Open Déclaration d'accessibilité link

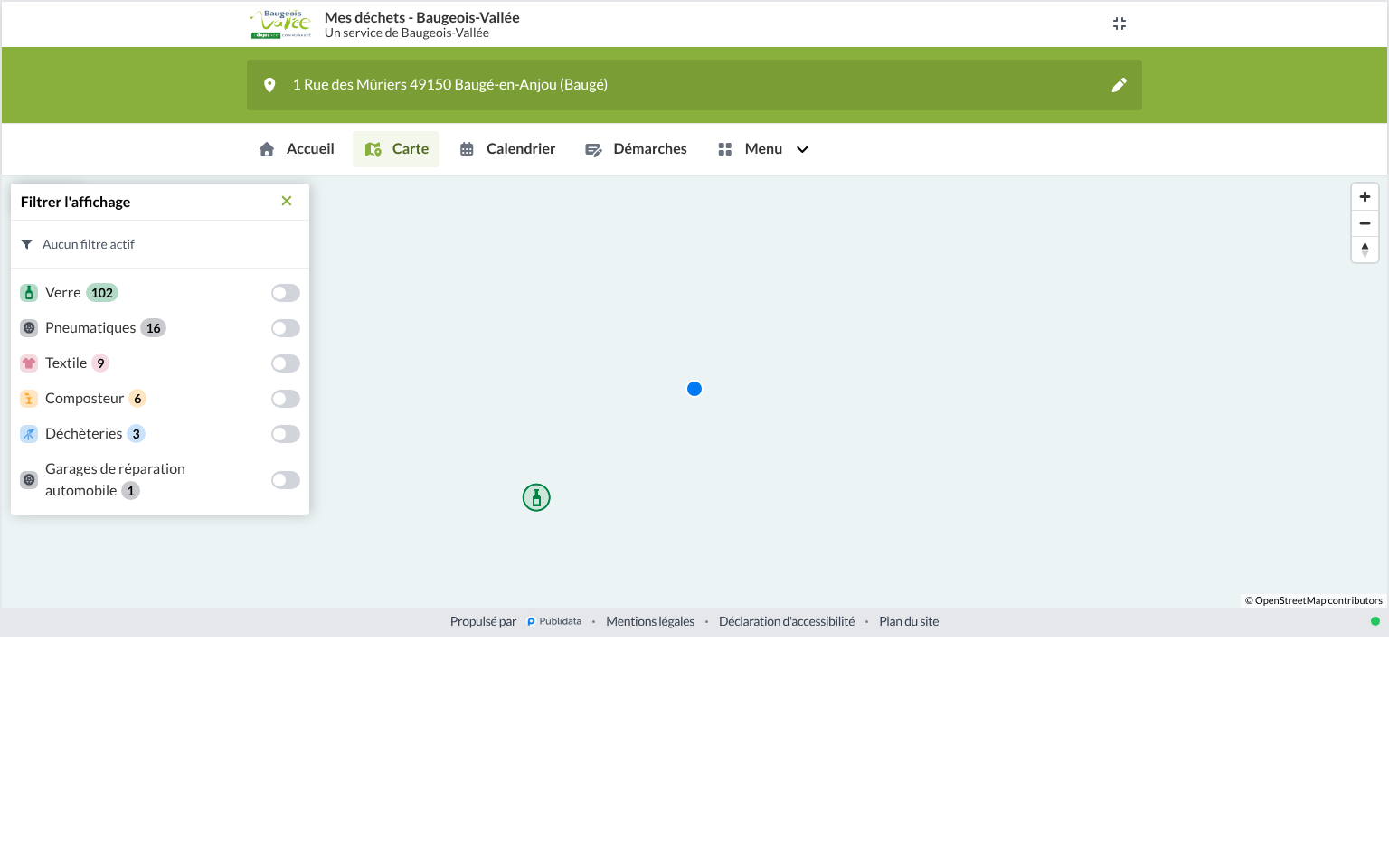[x=787, y=621]
